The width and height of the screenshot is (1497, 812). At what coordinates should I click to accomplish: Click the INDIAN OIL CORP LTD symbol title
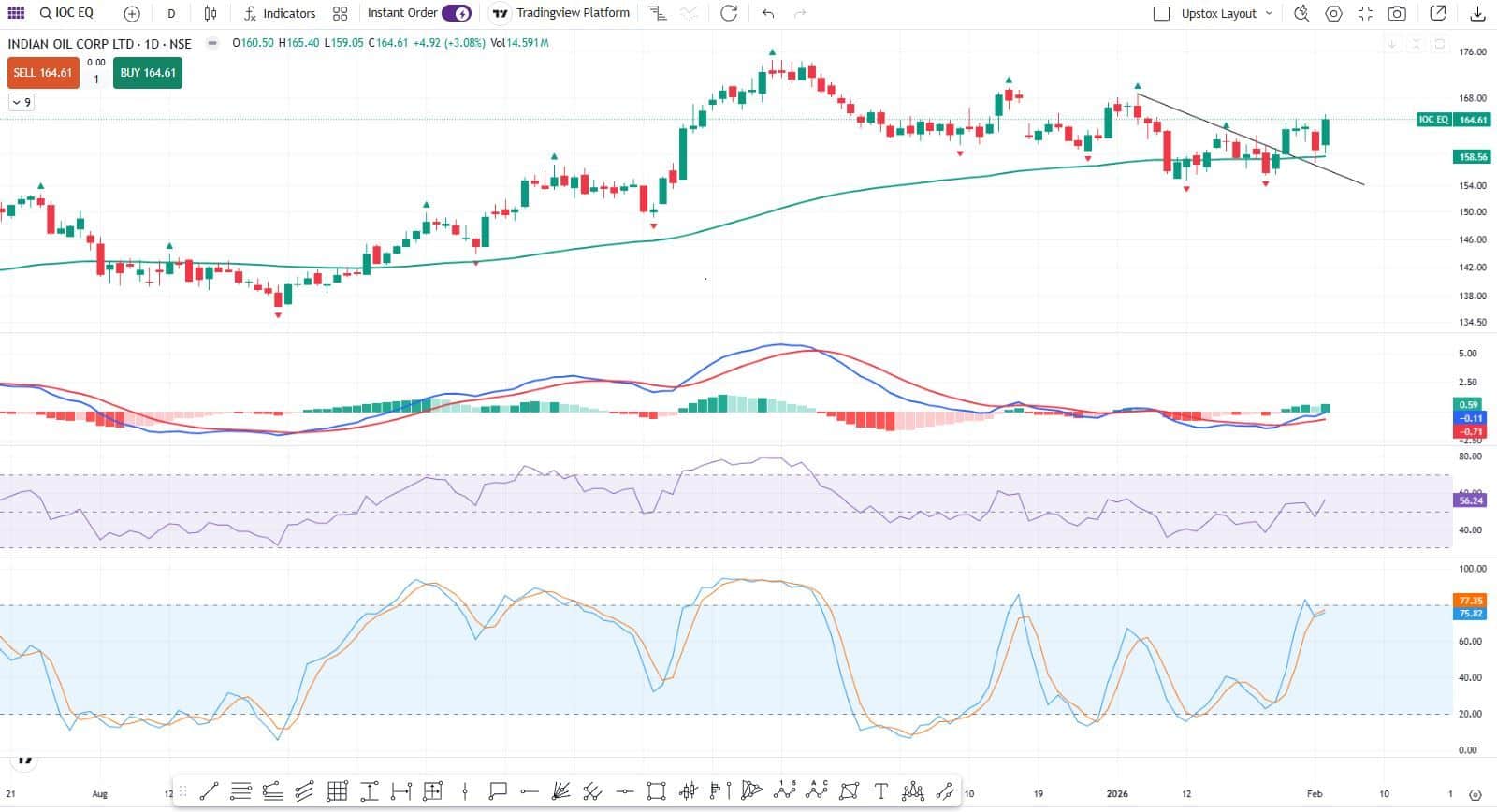pyautogui.click(x=99, y=43)
